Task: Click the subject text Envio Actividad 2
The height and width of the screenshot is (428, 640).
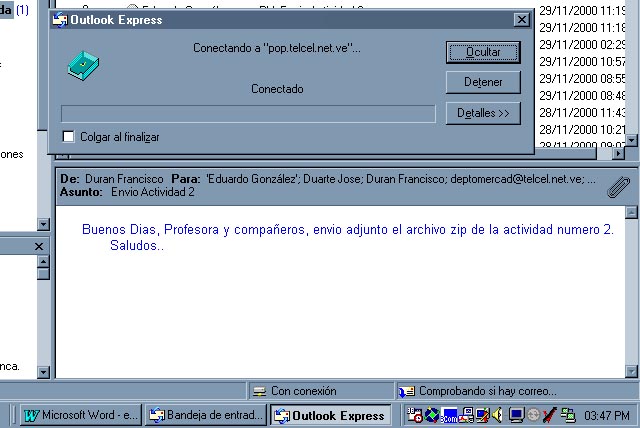Action: (153, 192)
